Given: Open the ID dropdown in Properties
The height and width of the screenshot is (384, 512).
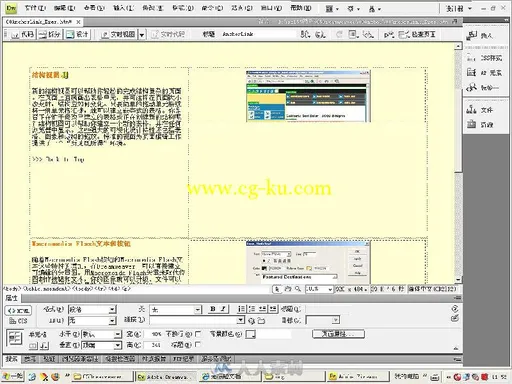Looking at the screenshot, I should point(92,321).
